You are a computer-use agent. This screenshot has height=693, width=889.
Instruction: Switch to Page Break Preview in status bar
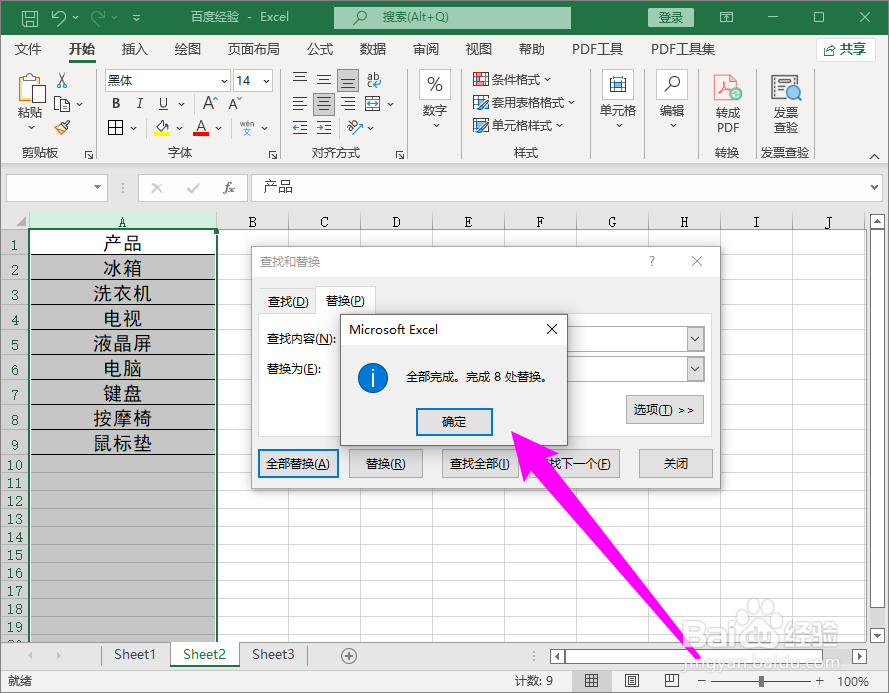672,681
